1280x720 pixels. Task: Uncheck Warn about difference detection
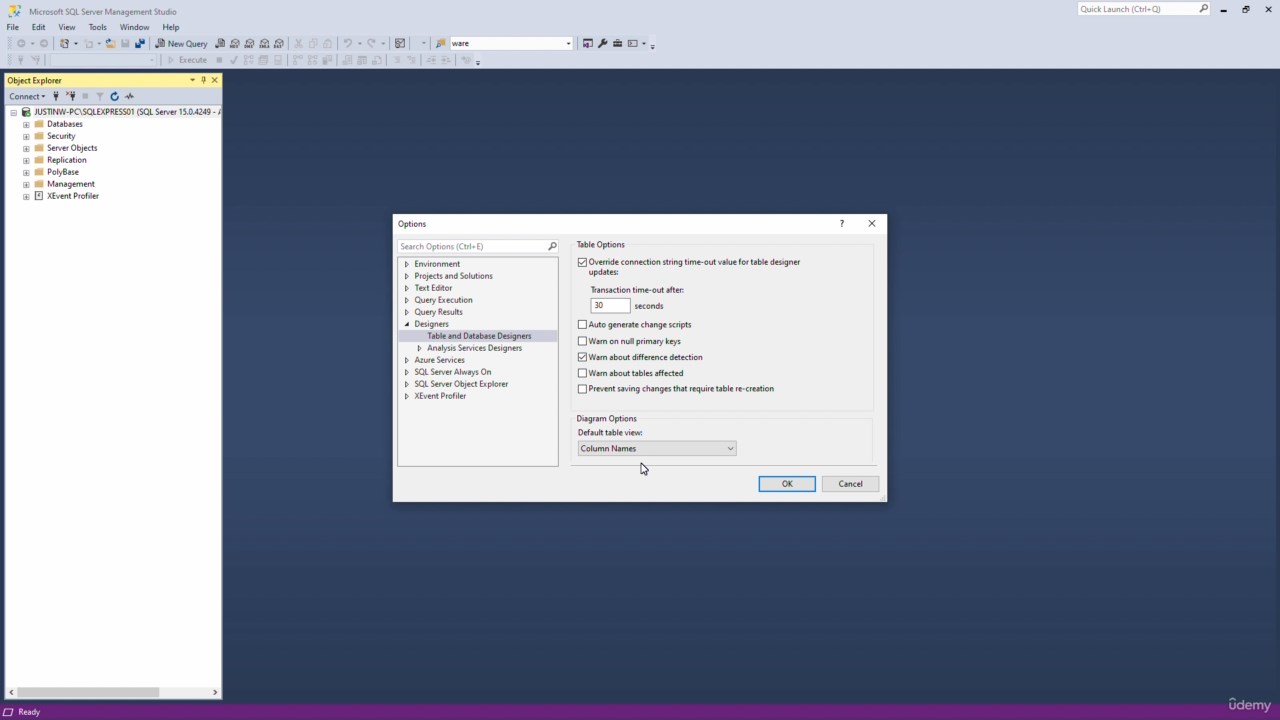pos(583,357)
